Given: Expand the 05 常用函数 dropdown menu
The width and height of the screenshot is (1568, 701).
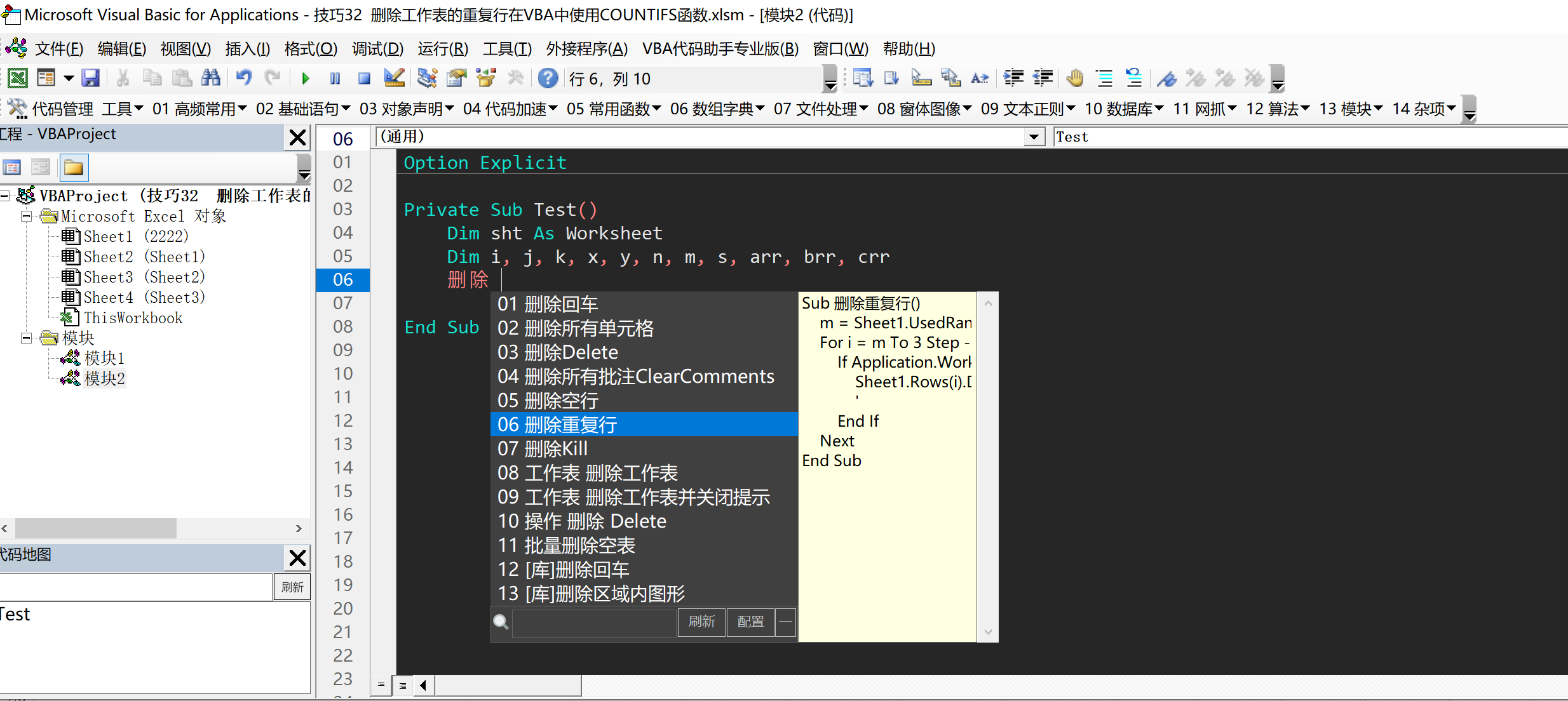Looking at the screenshot, I should 614,109.
